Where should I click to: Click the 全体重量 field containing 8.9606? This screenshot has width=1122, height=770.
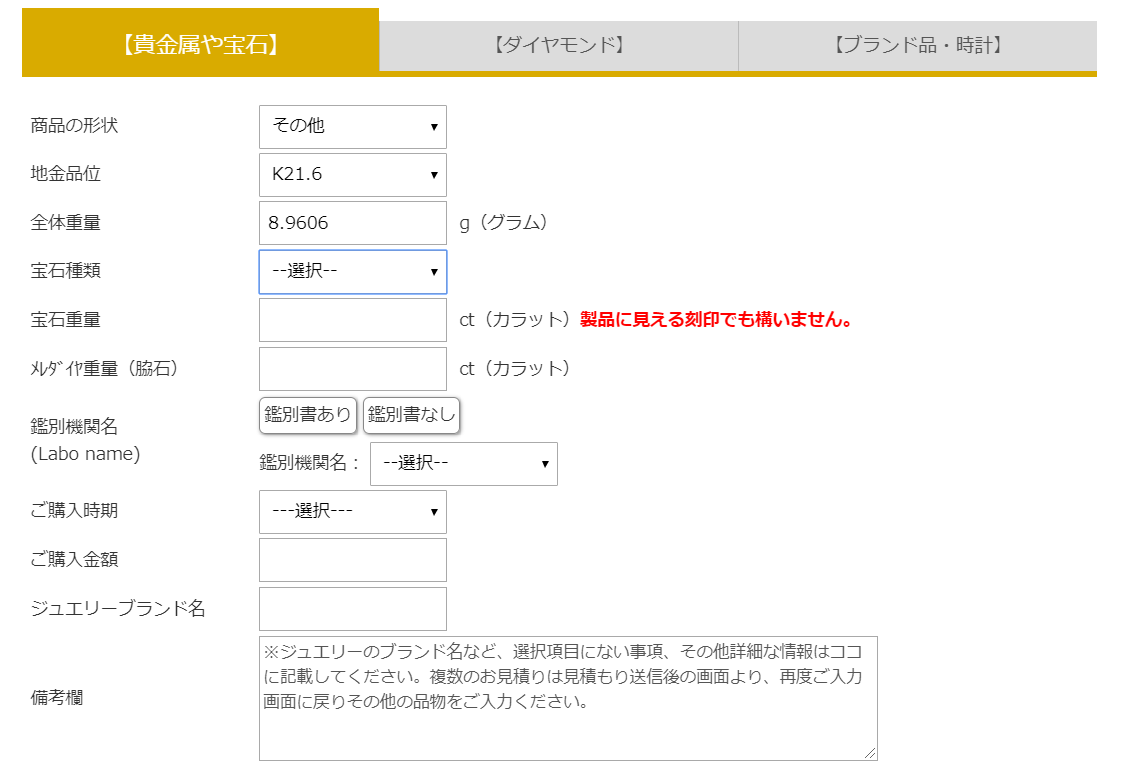click(x=353, y=223)
